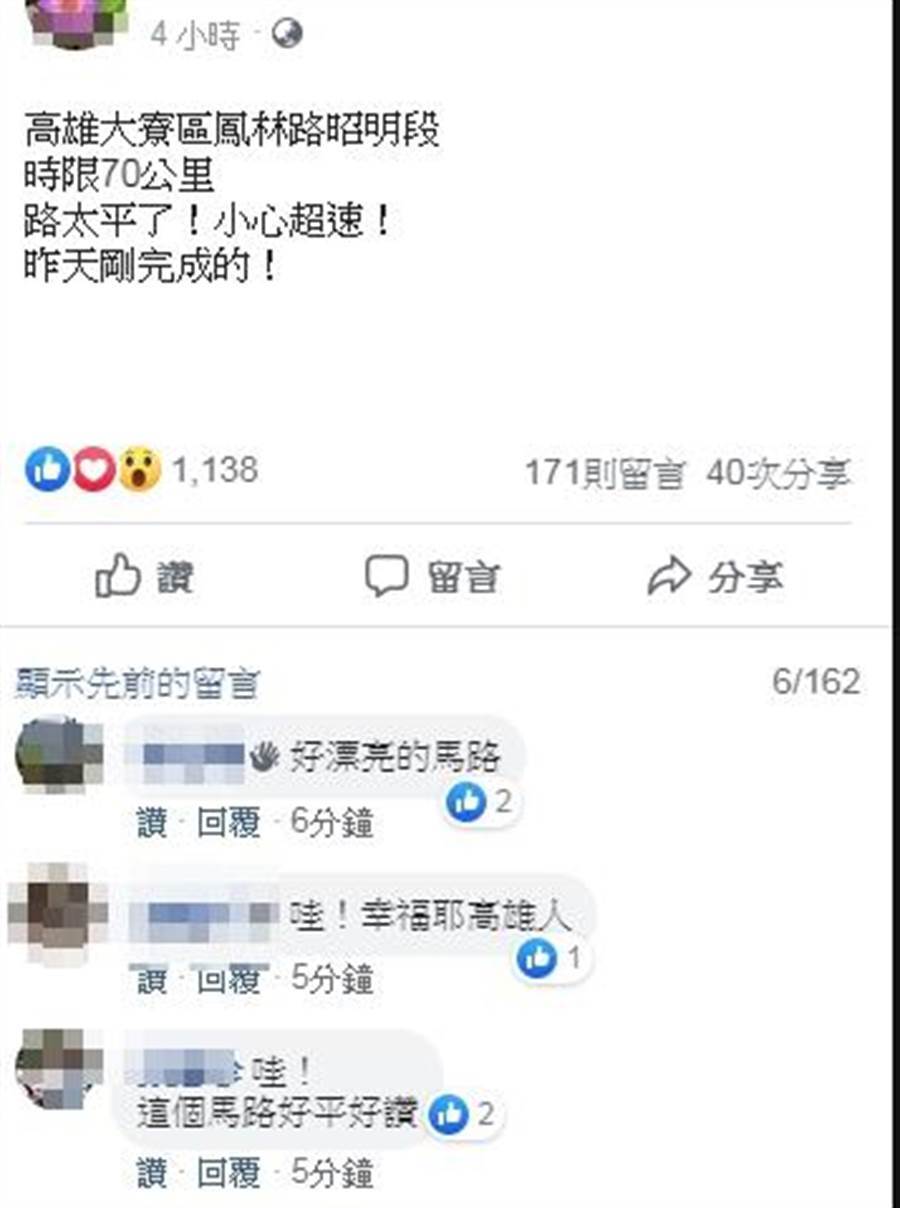Click the public globe privacy icon
The image size is (900, 1208).
[287, 35]
